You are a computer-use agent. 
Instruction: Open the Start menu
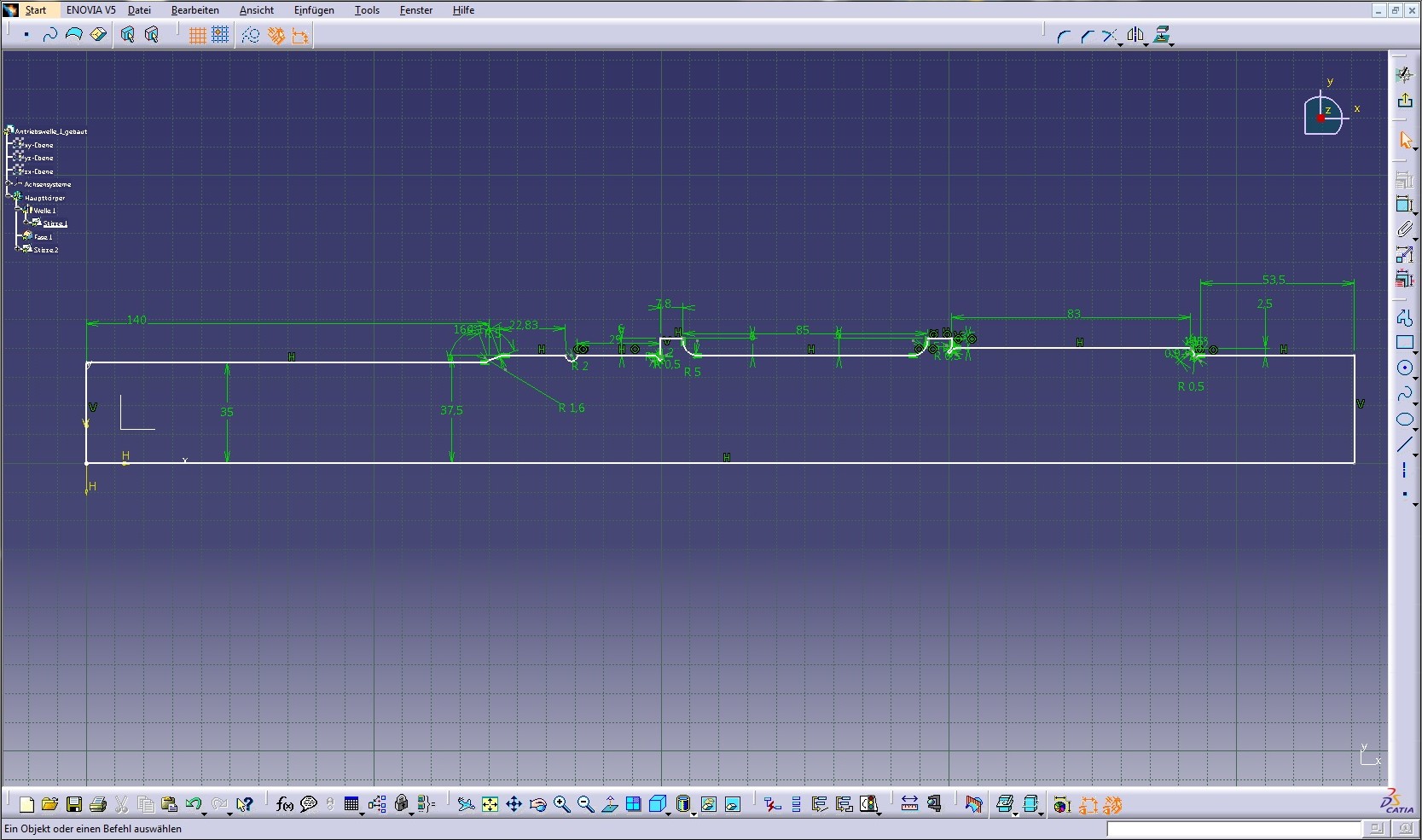click(35, 10)
